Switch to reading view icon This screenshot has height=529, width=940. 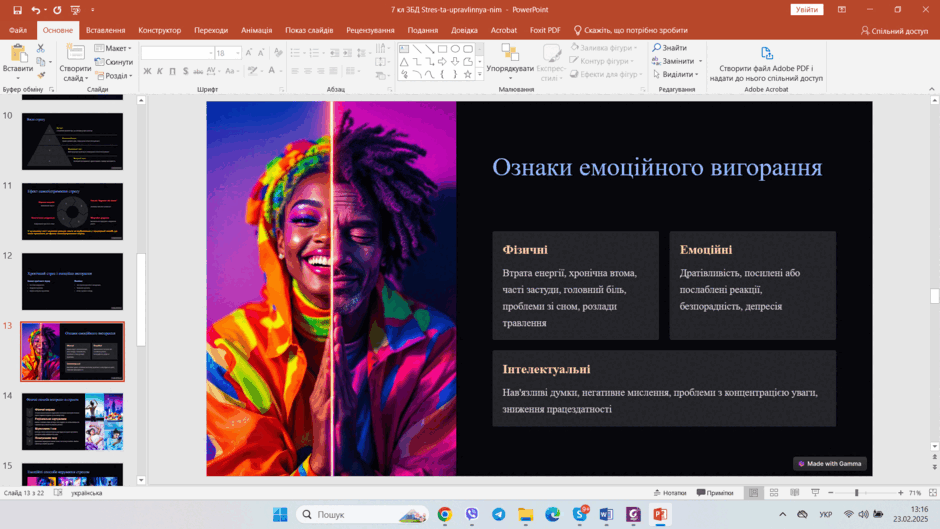click(794, 492)
